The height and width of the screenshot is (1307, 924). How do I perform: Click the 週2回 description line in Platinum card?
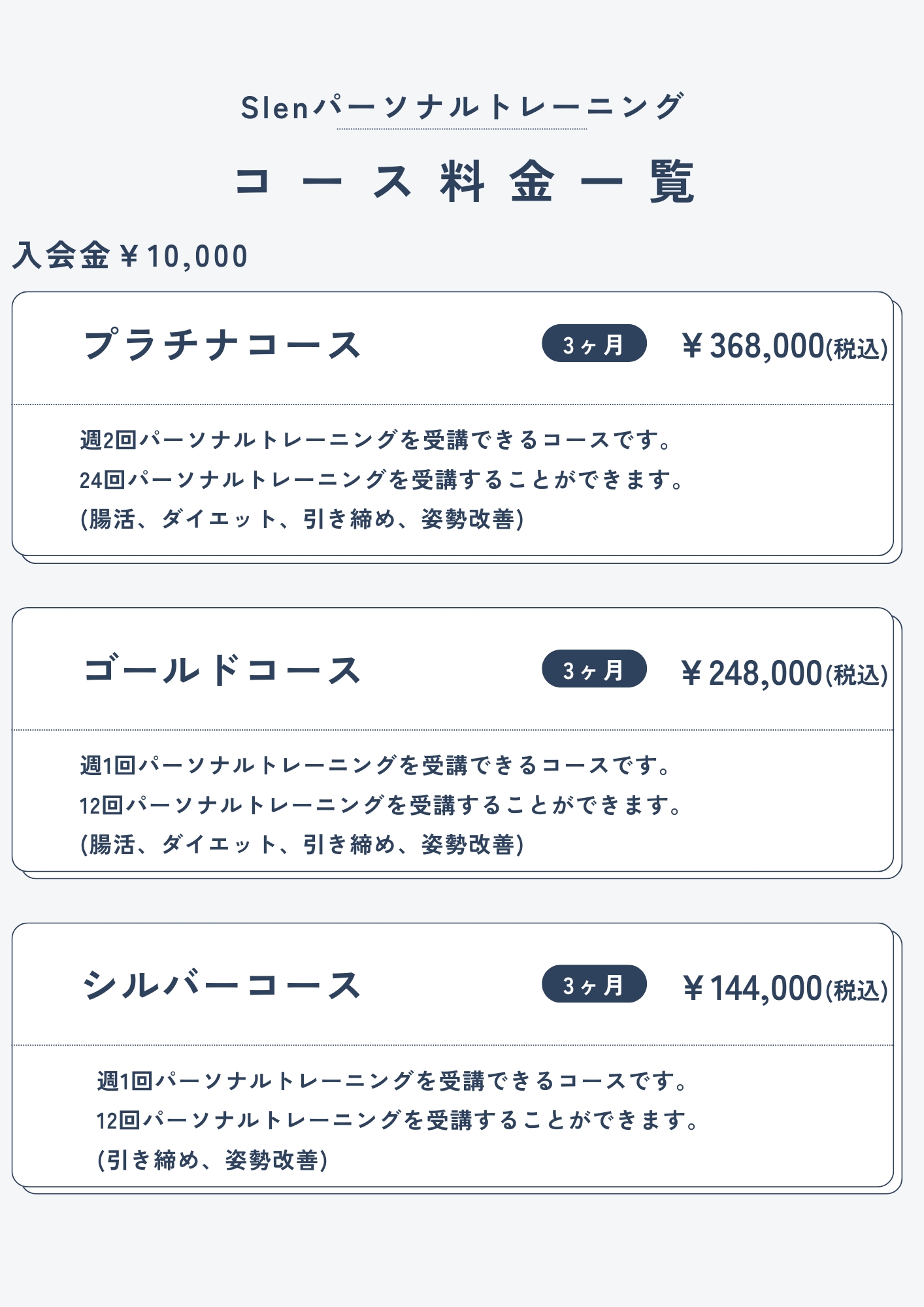click(376, 440)
